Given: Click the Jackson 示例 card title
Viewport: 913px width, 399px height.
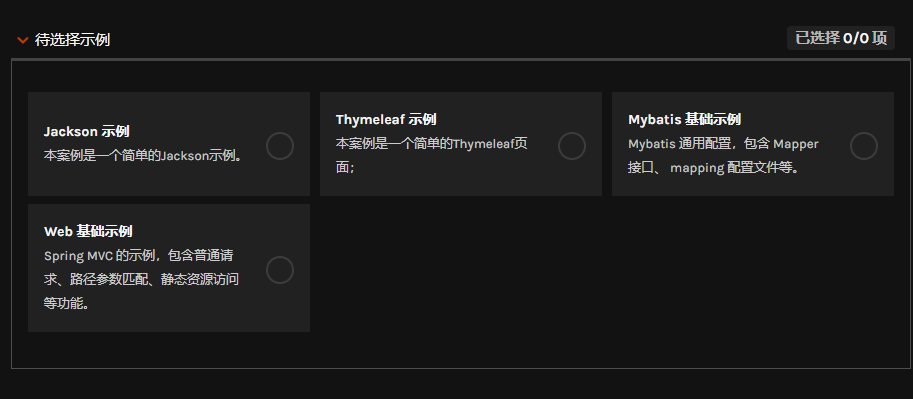Looking at the screenshot, I should [86, 132].
